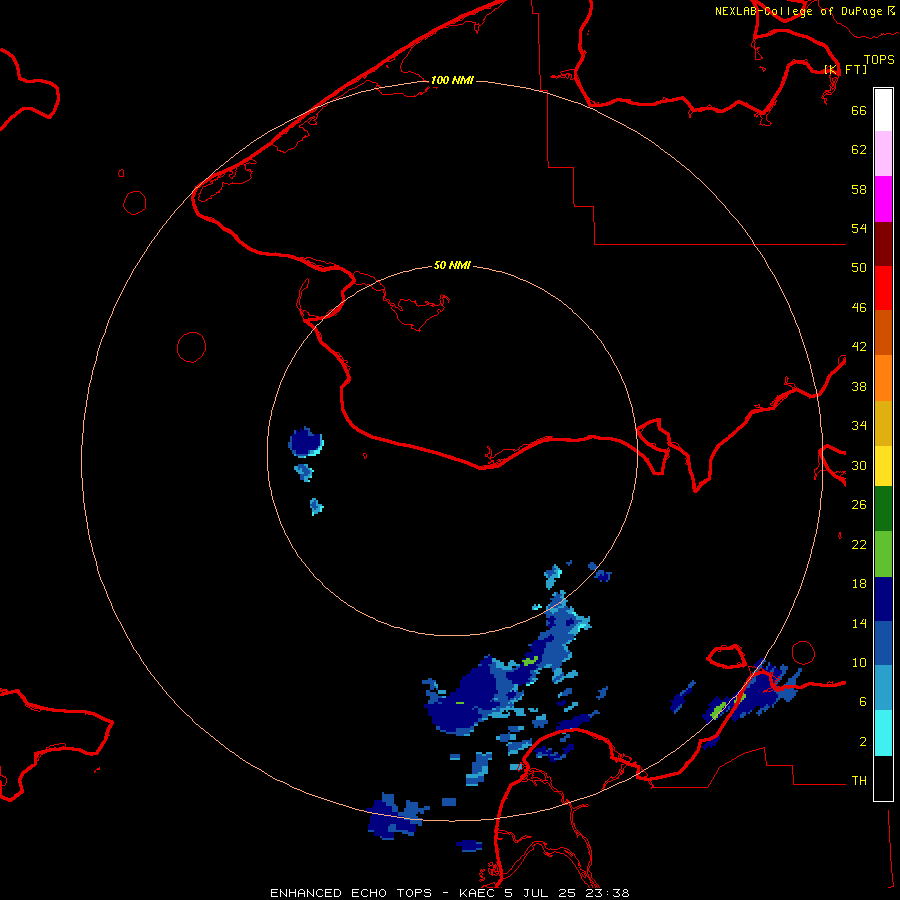Click the legend value "34"
Screen dimensions: 900x900
[x=859, y=426]
